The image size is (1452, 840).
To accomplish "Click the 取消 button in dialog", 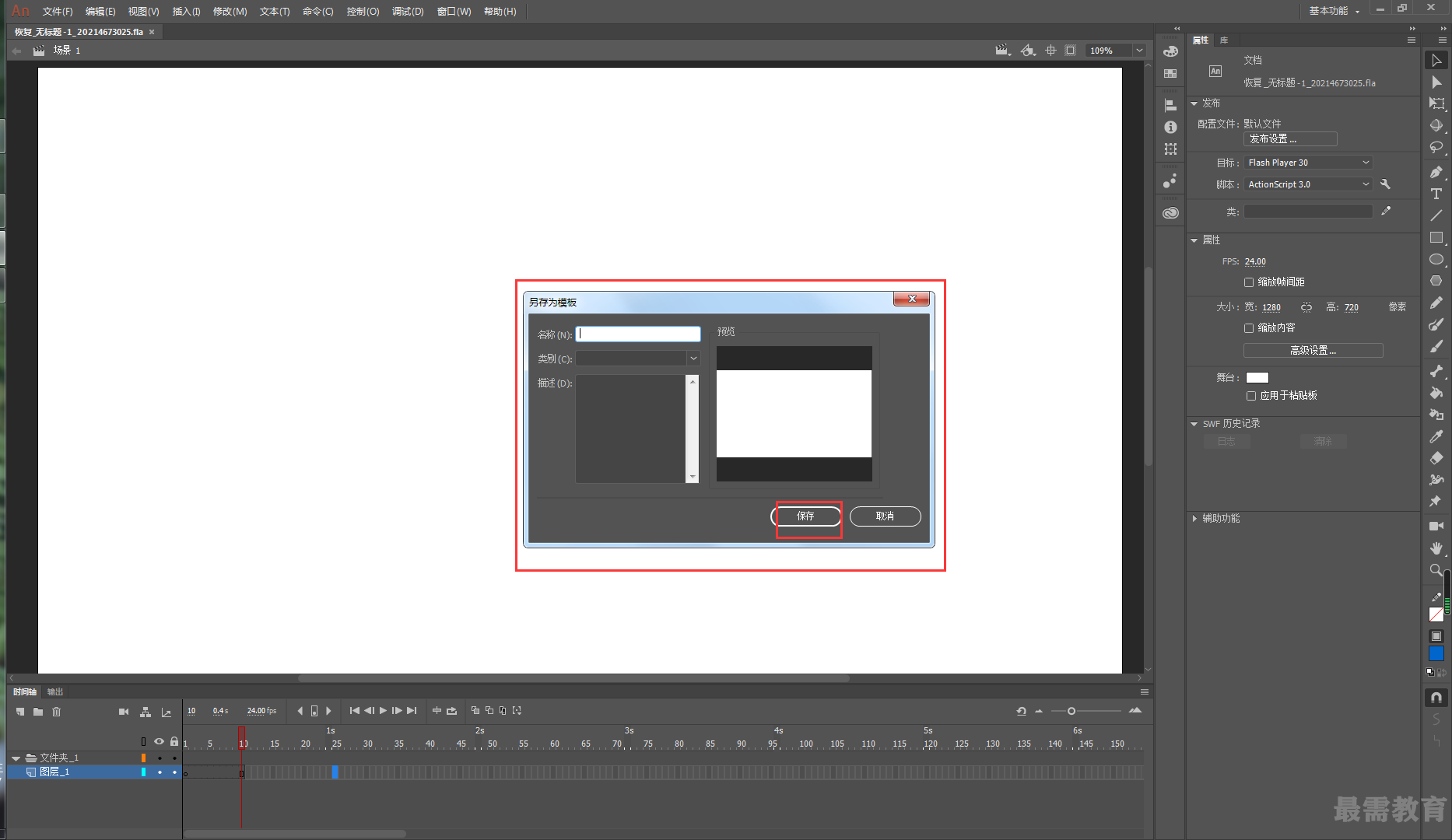I will coord(885,516).
